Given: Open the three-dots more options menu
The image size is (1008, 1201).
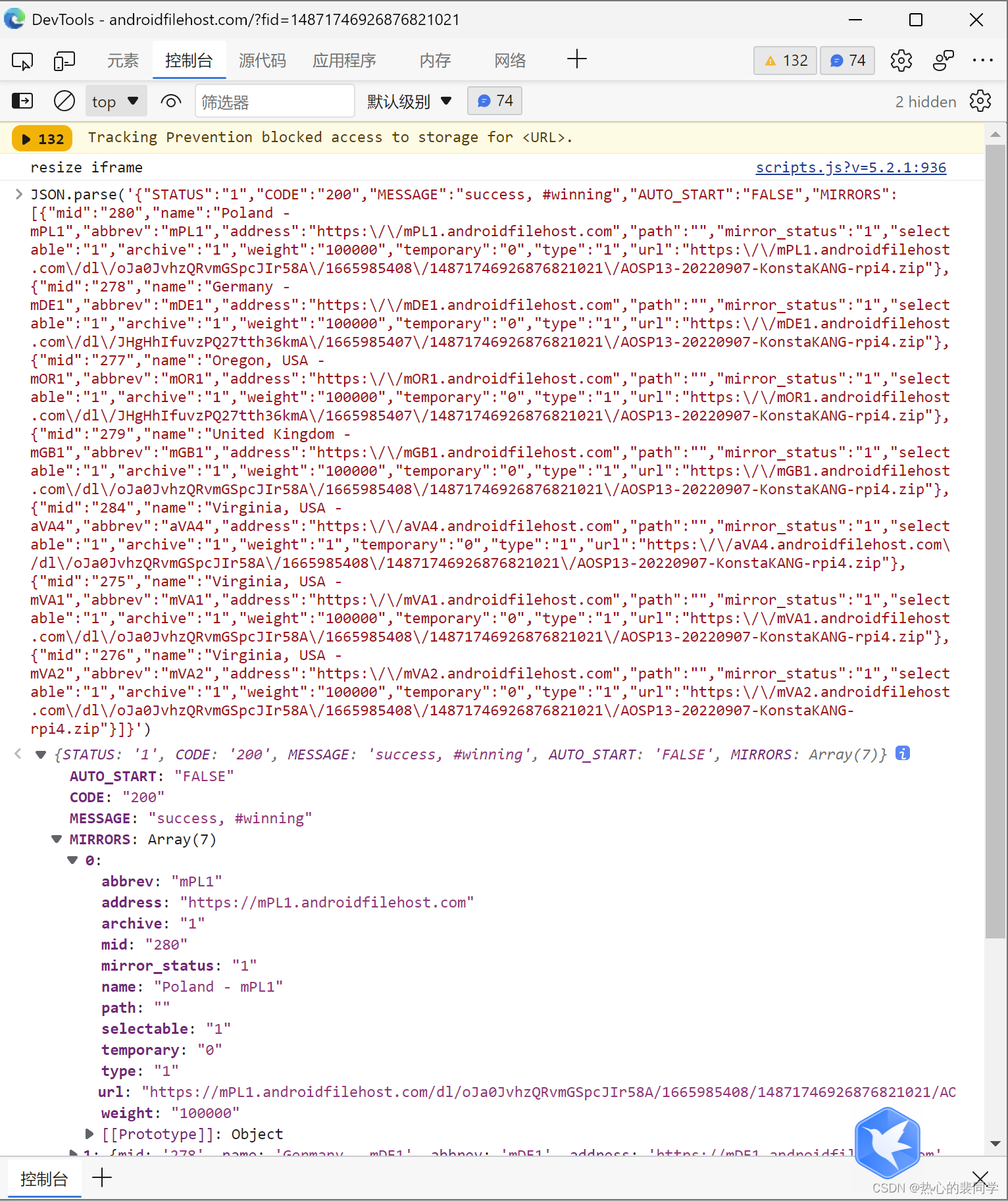Looking at the screenshot, I should [983, 61].
